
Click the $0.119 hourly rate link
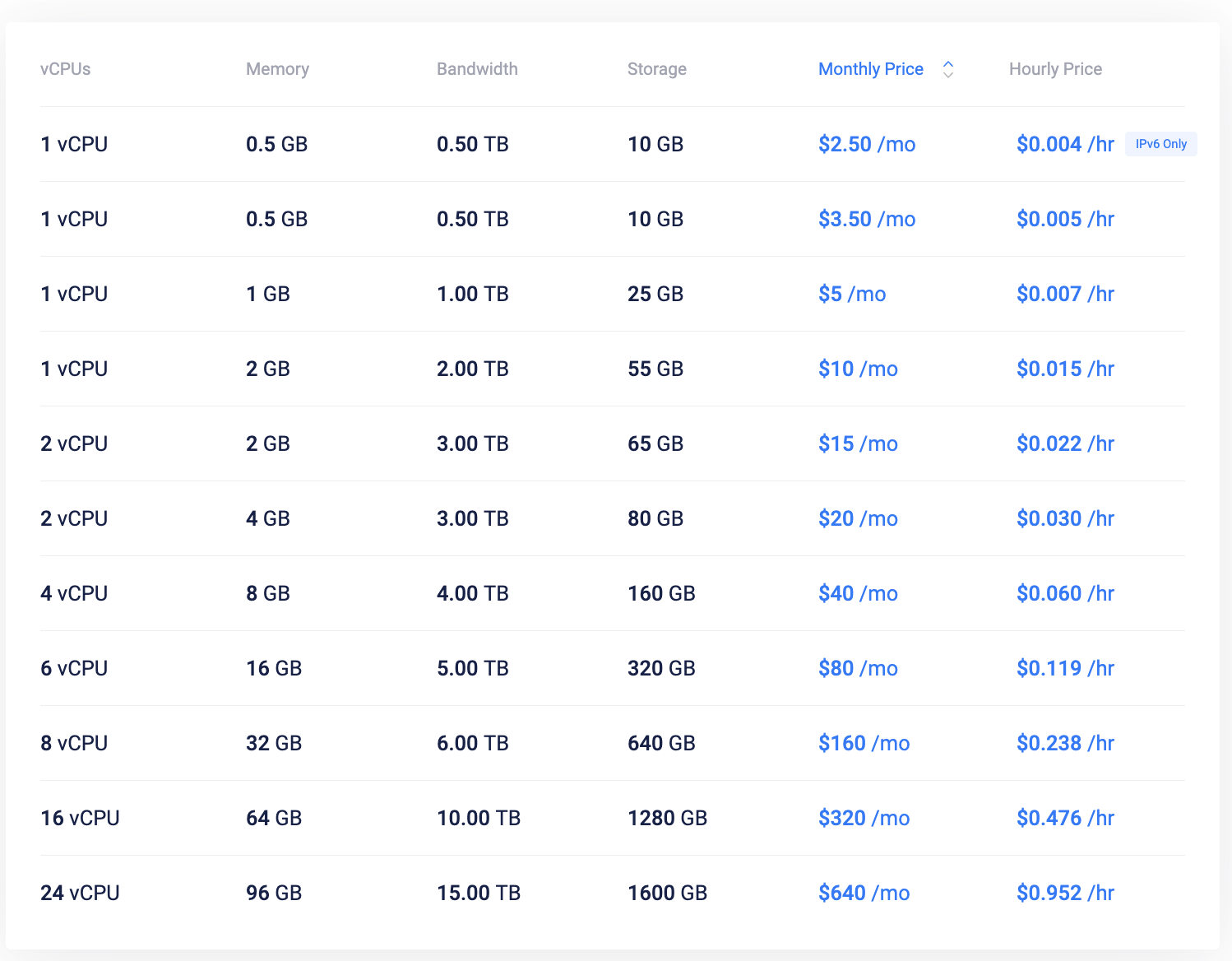(x=1065, y=668)
